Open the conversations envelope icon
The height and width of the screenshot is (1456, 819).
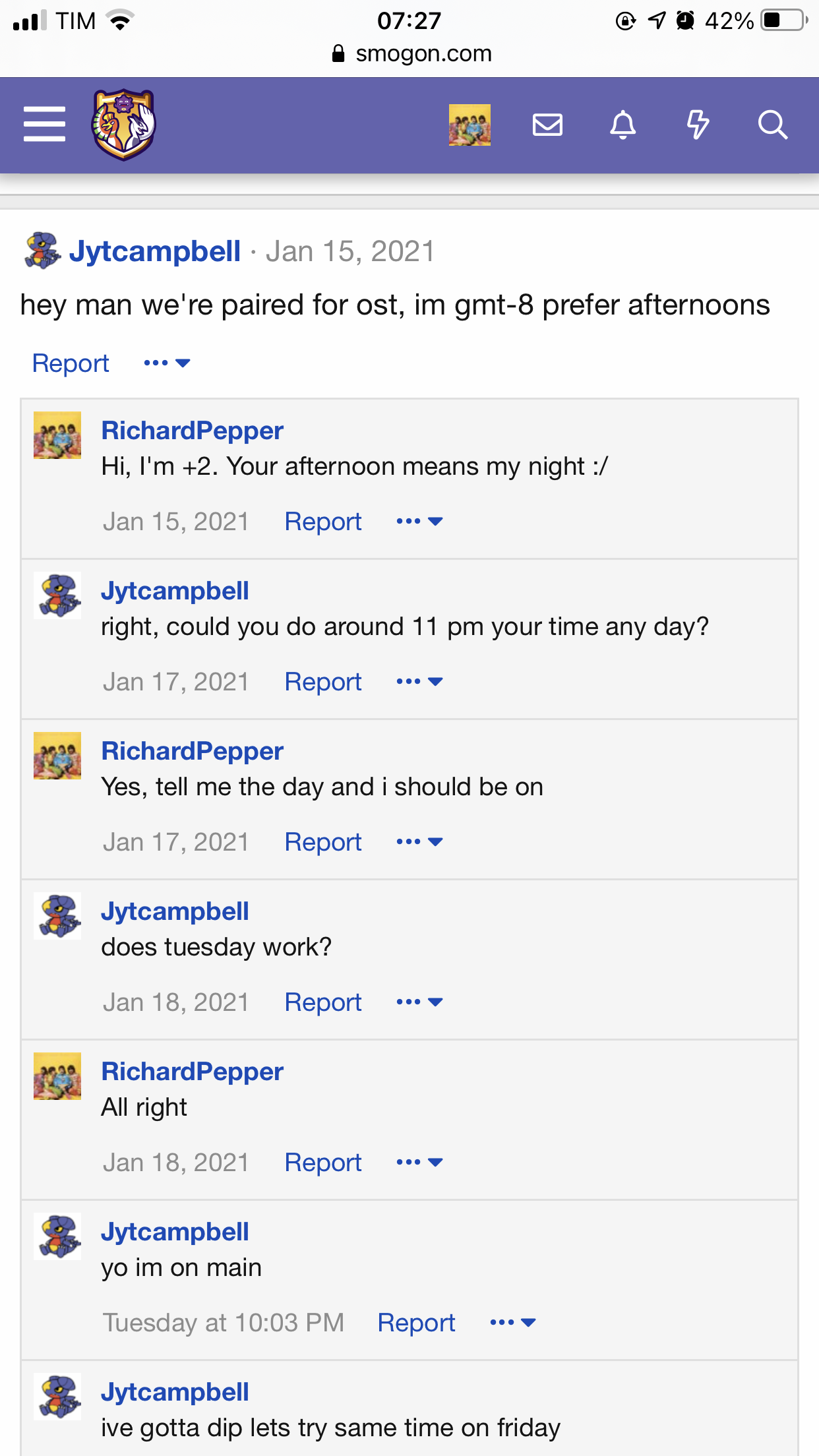coord(547,125)
